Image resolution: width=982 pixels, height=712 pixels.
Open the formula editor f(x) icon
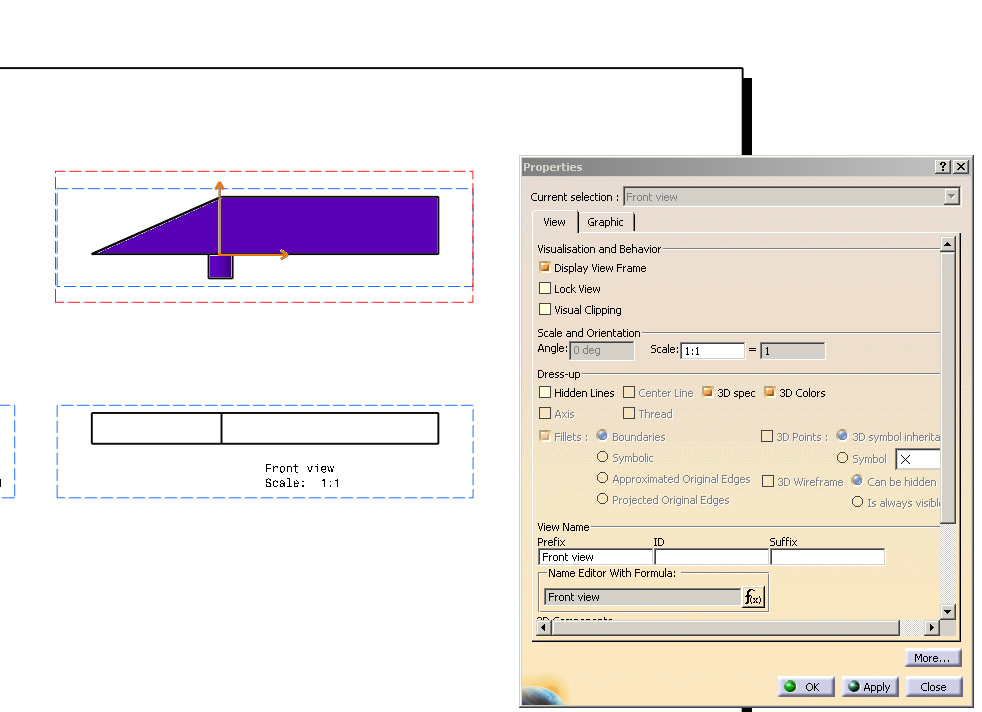[x=753, y=597]
